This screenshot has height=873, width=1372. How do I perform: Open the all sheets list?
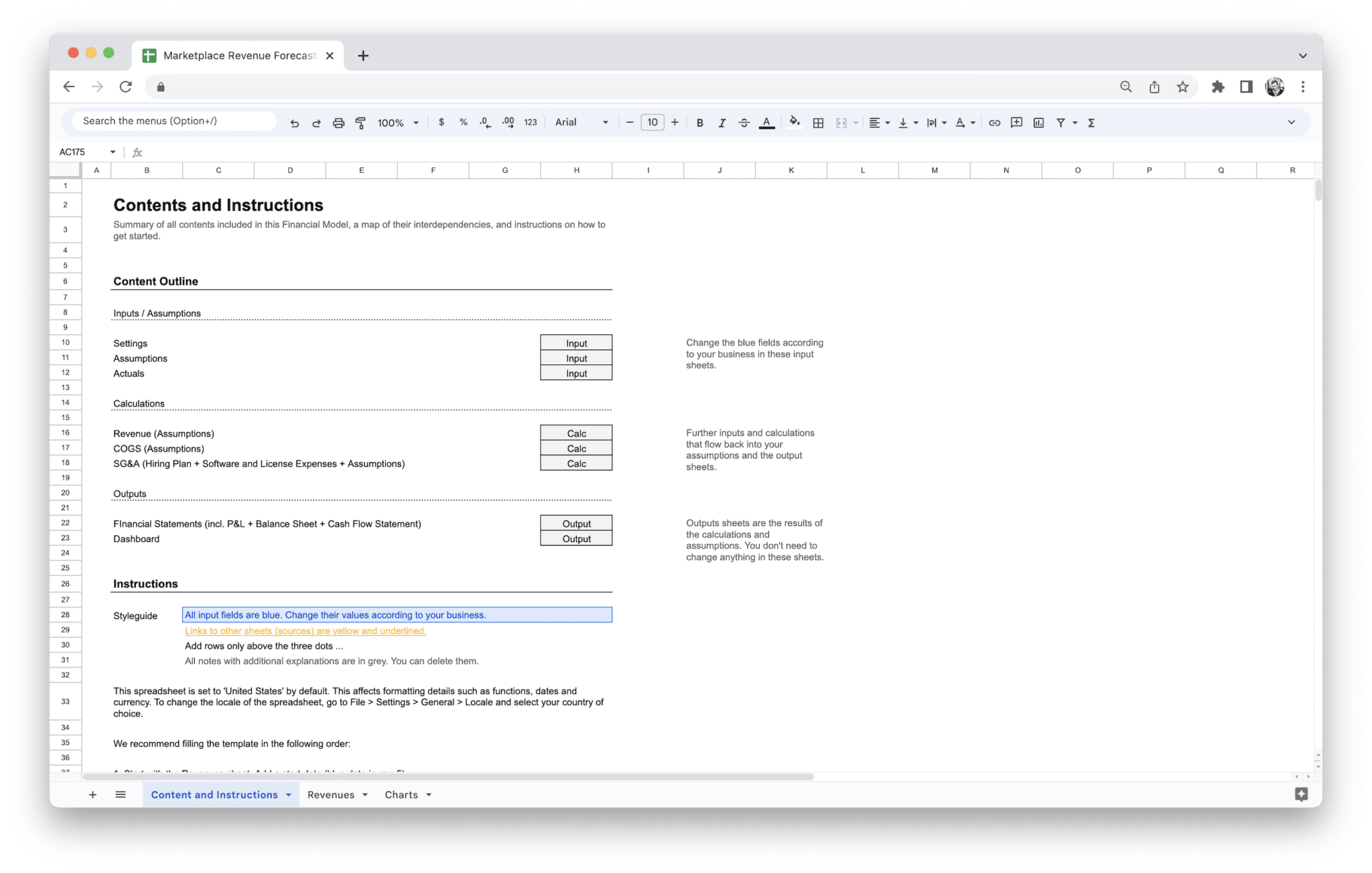pyautogui.click(x=121, y=794)
